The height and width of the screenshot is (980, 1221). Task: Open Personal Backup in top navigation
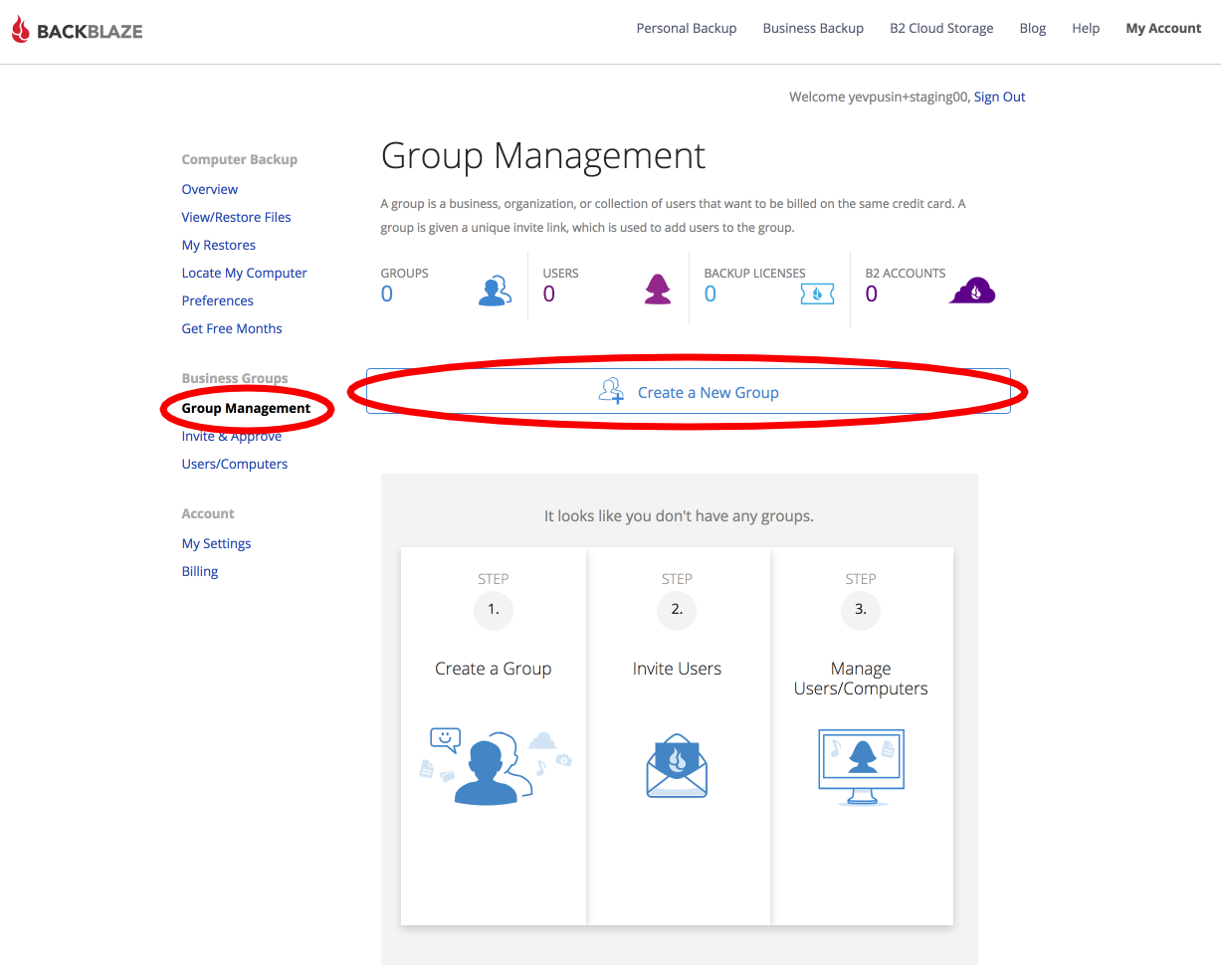[687, 28]
